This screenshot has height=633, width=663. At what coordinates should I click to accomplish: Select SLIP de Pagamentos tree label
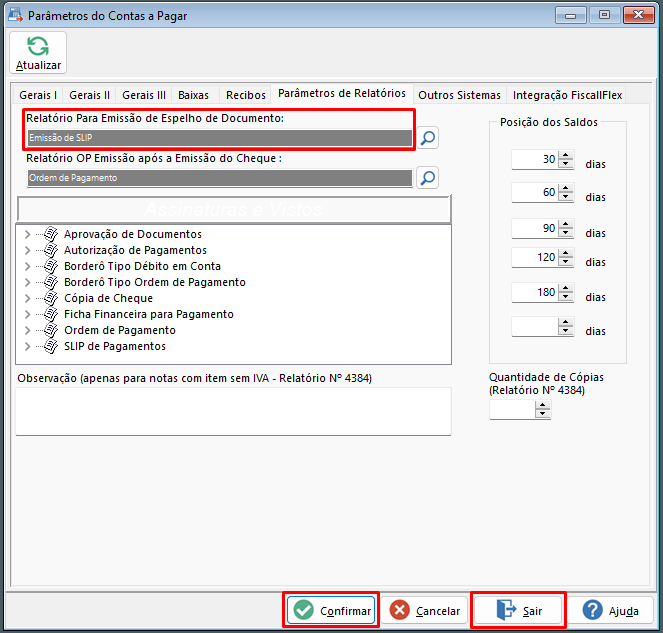(115, 346)
